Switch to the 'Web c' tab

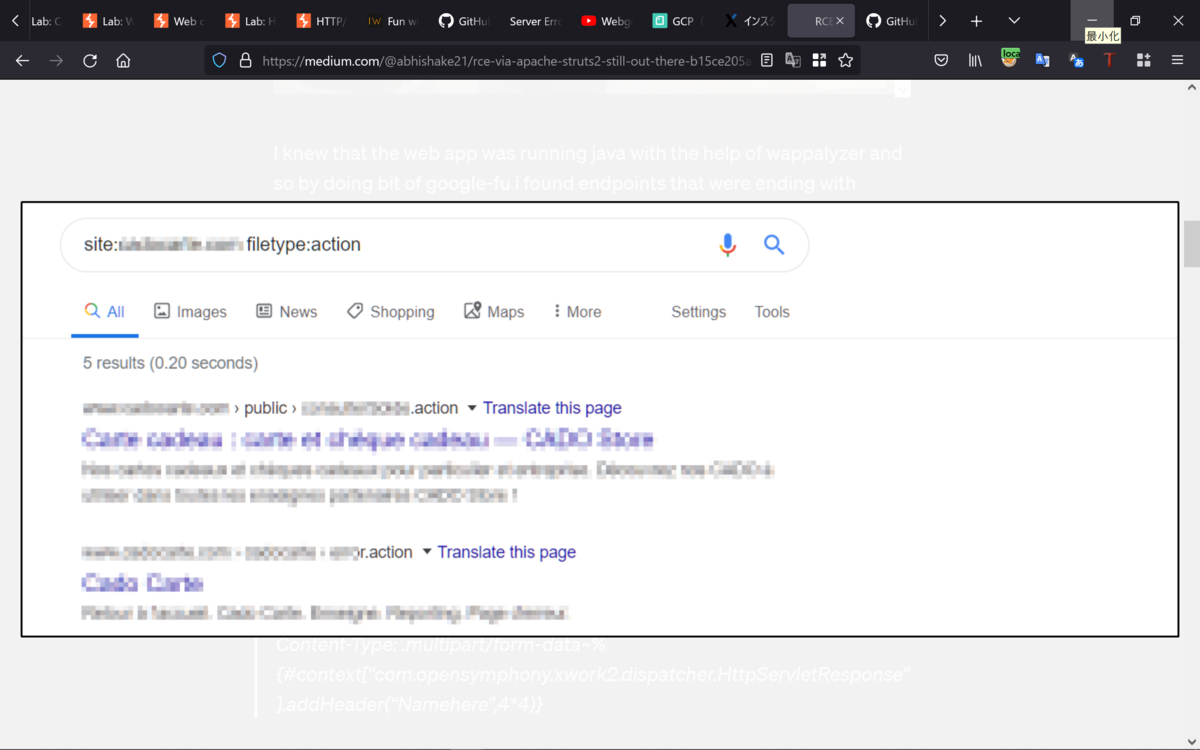[x=179, y=21]
